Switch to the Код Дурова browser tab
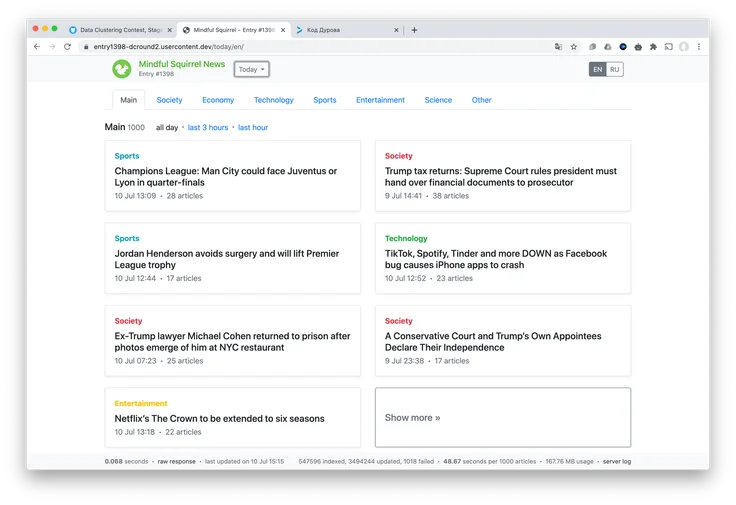The height and width of the screenshot is (505, 736). point(347,30)
